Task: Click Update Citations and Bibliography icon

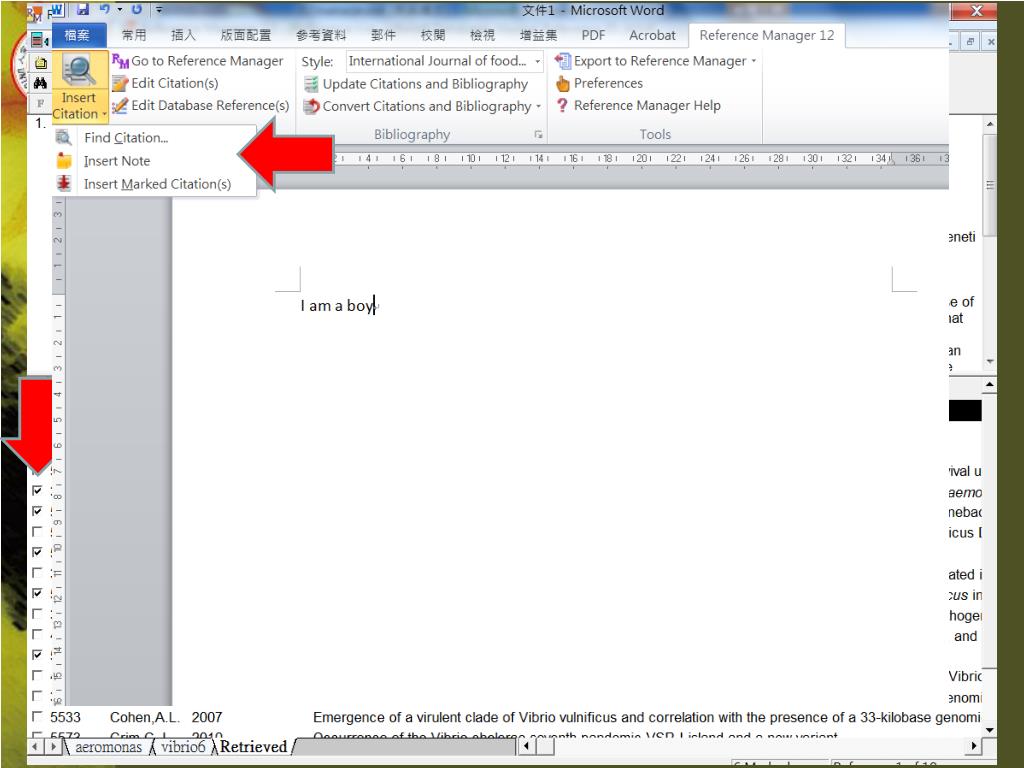Action: coord(311,84)
